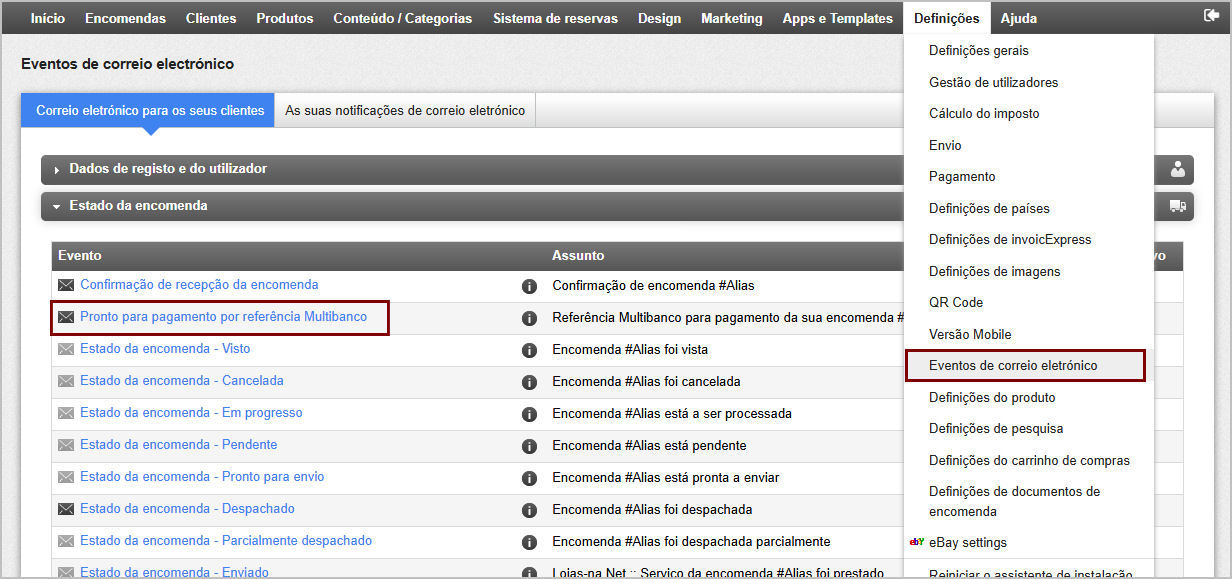Choose Definições de imagens
Viewport: 1232px width, 579px height.
995,272
